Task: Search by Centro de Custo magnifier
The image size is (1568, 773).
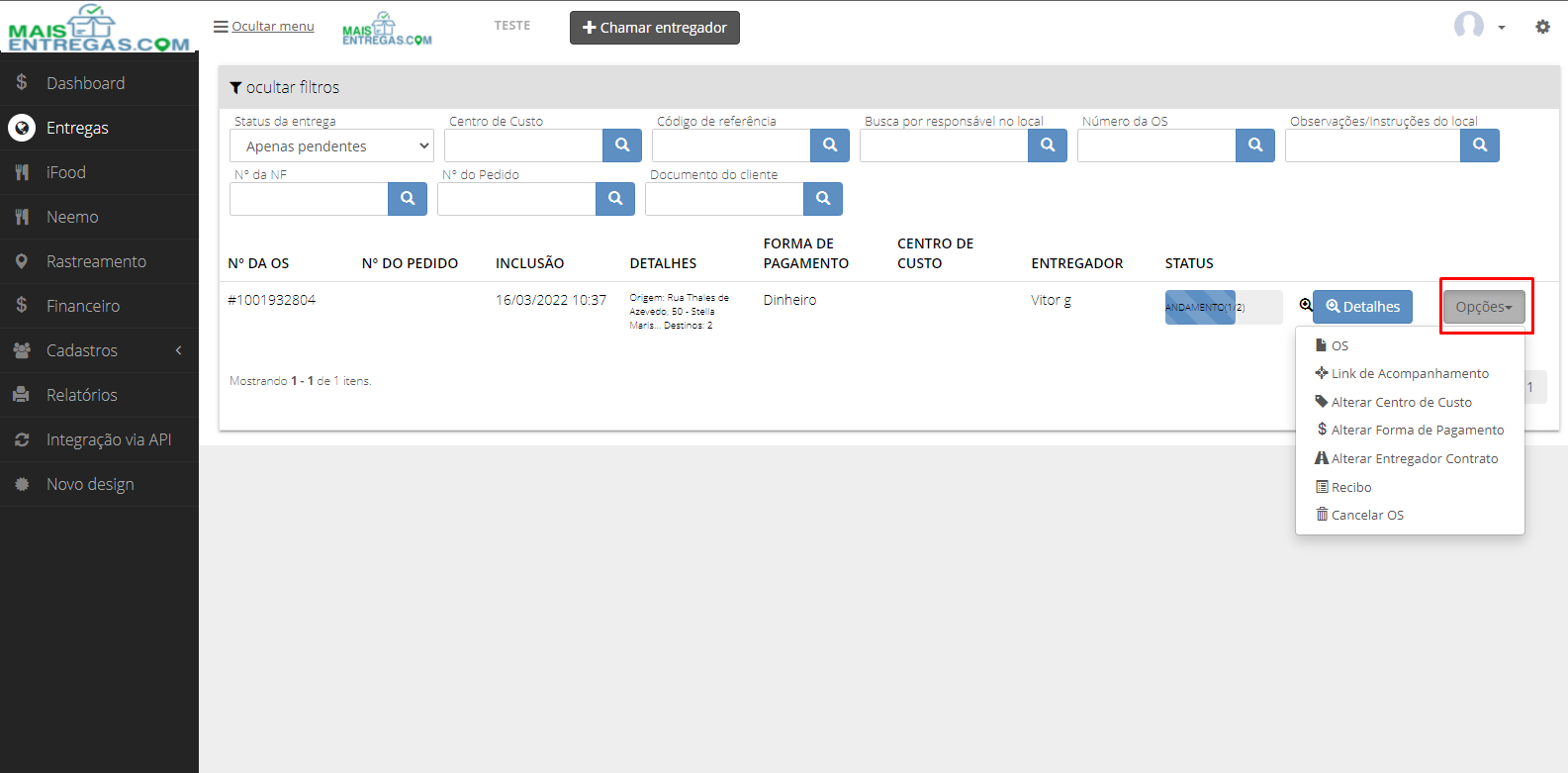Action: coord(622,145)
